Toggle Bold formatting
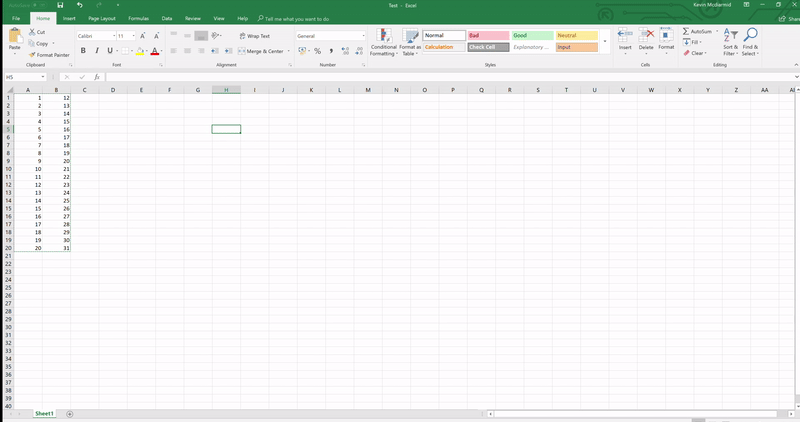This screenshot has width=800, height=422. click(x=83, y=51)
